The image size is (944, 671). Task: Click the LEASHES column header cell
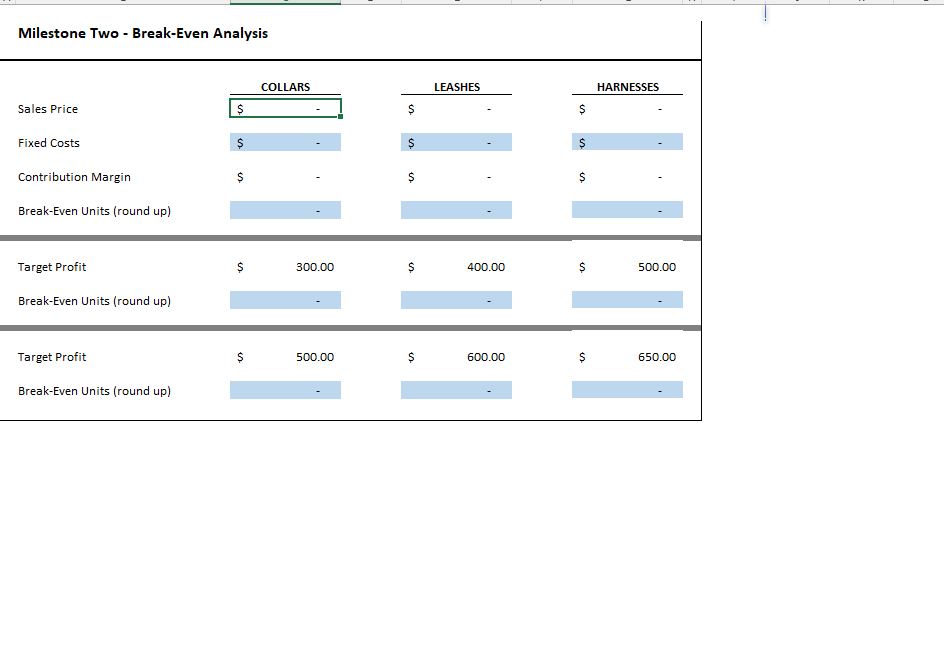pyautogui.click(x=456, y=87)
